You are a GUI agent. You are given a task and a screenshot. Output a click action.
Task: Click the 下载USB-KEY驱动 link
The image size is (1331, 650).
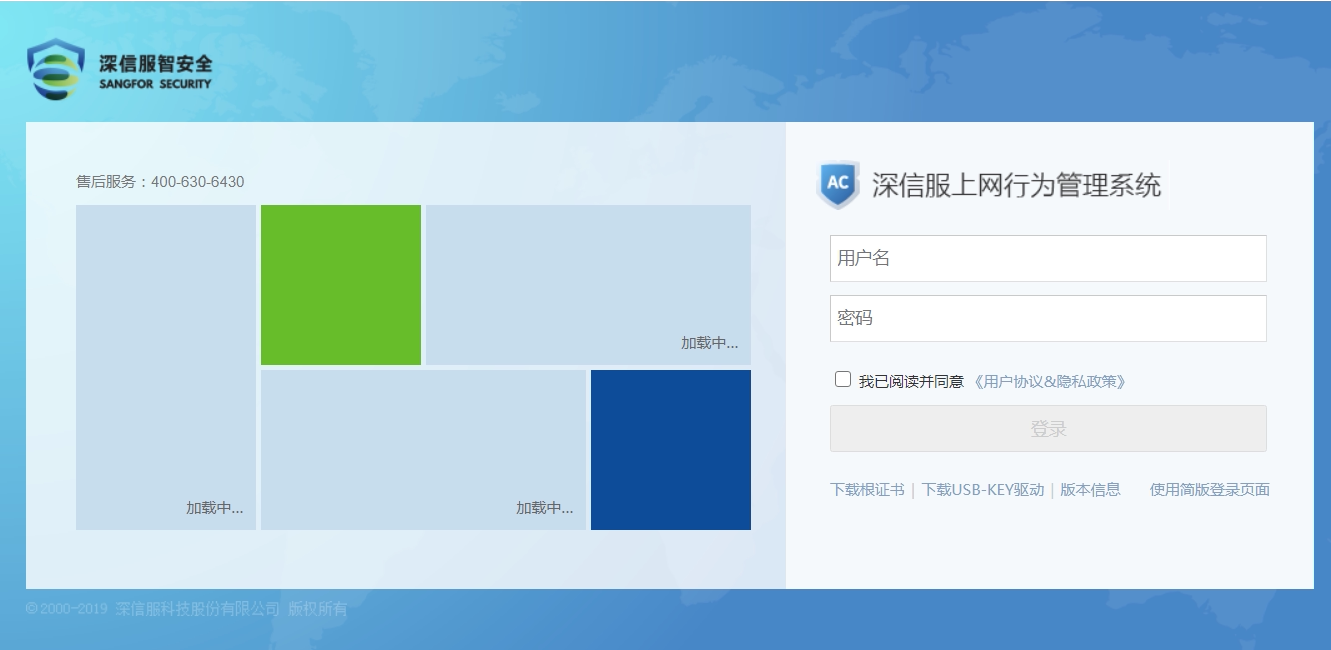pyautogui.click(x=983, y=489)
